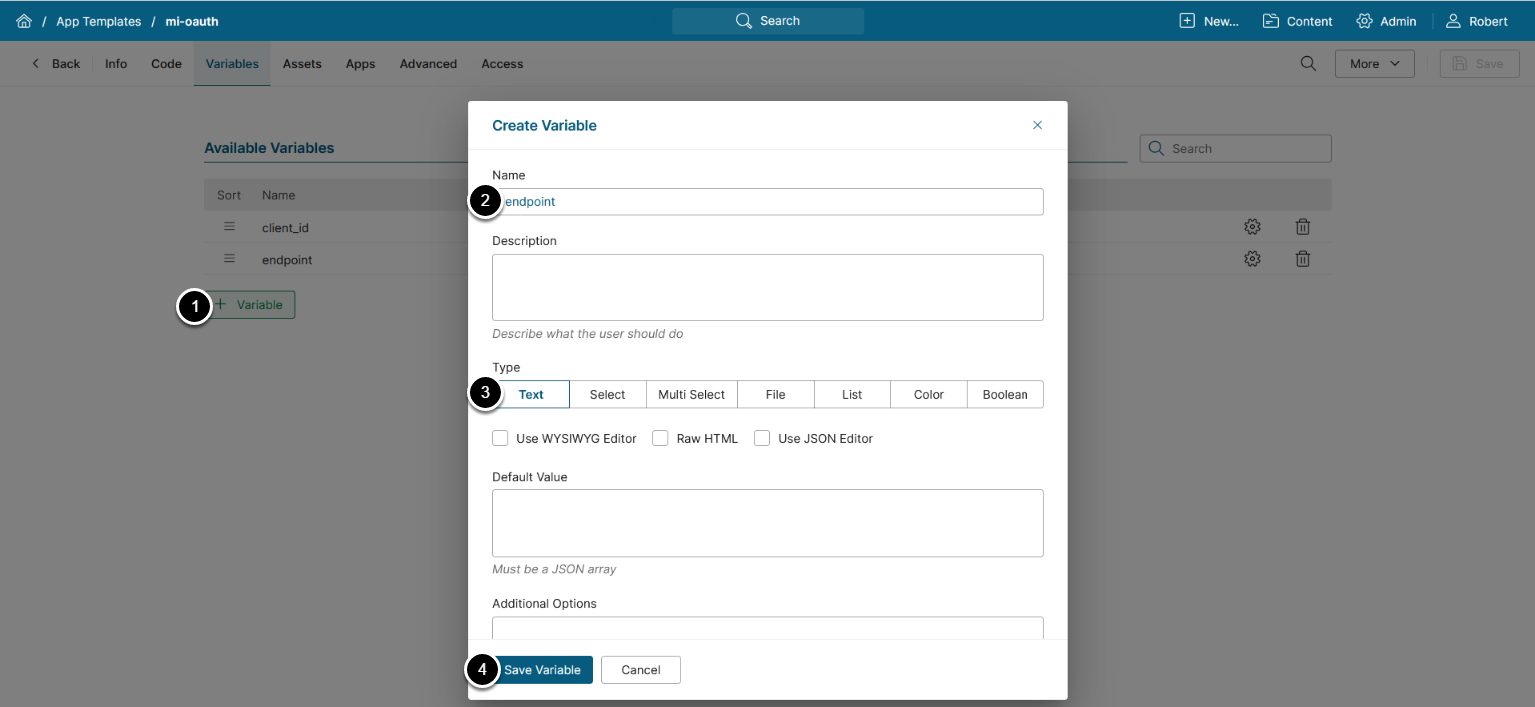Click the drag handle for endpoint row
Image resolution: width=1535 pixels, height=707 pixels.
tap(229, 259)
